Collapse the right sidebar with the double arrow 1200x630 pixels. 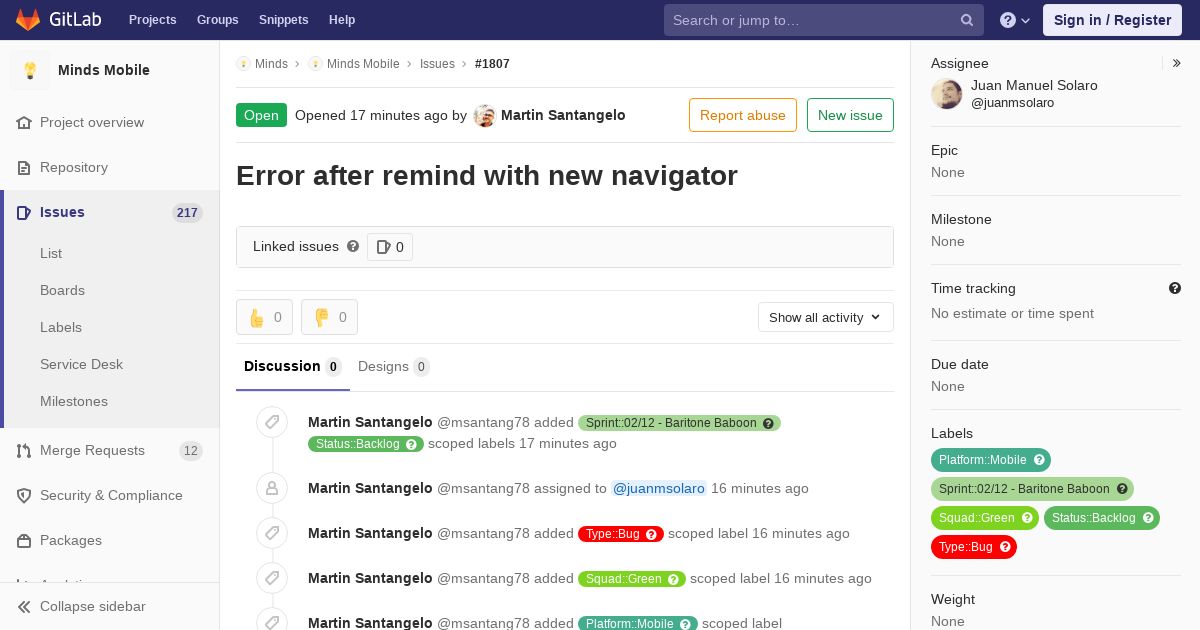pos(1177,63)
